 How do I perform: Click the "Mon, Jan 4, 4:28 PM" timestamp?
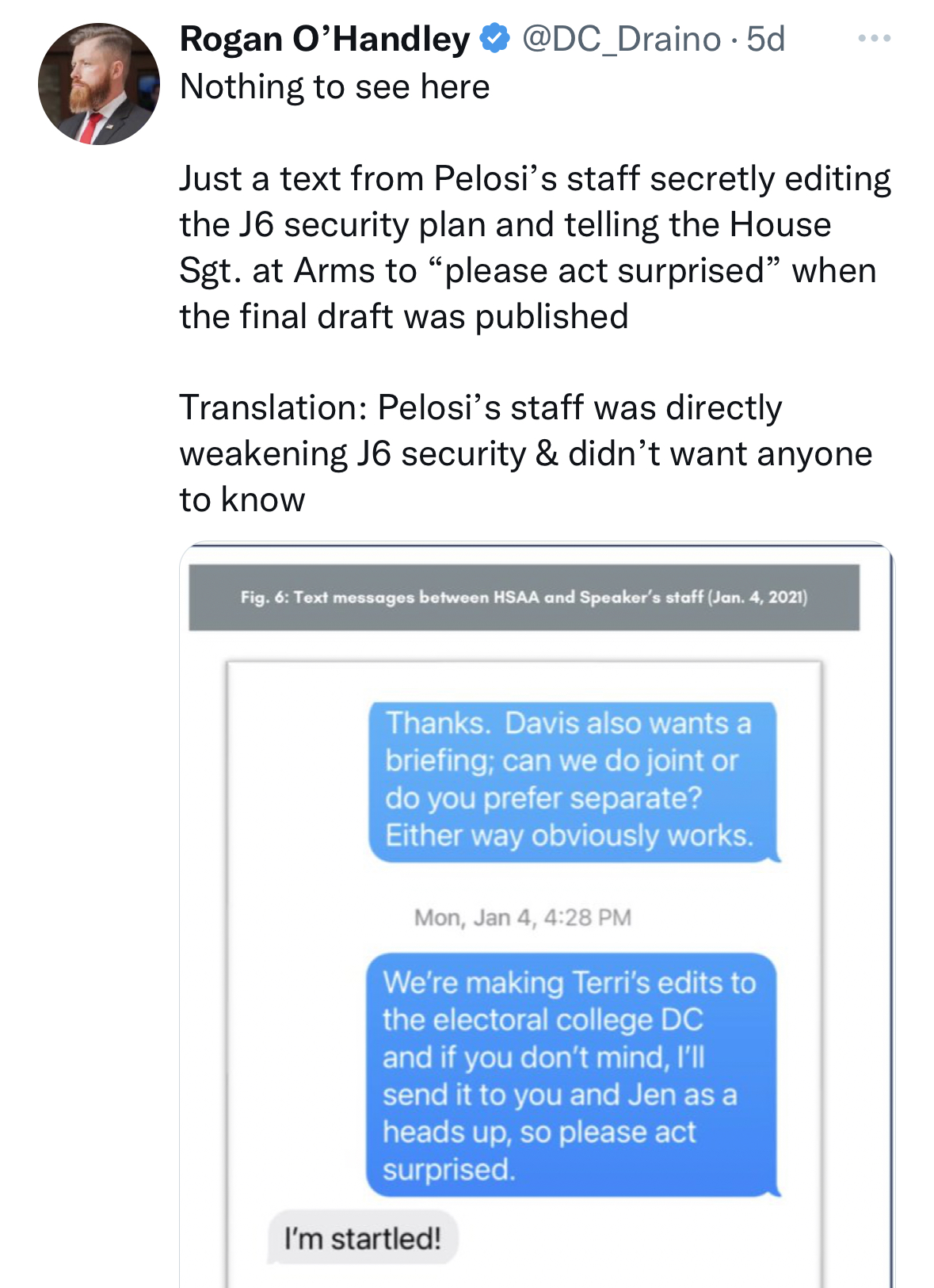pos(523,917)
